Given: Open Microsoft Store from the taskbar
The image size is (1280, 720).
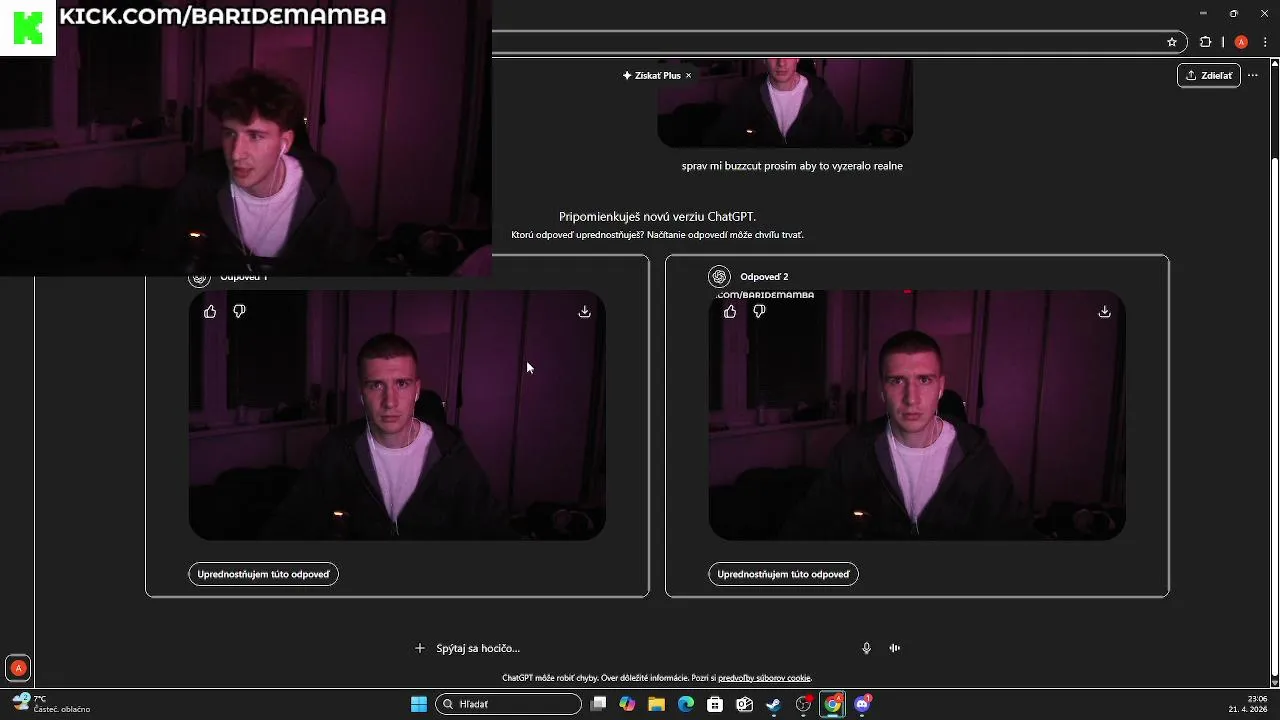Looking at the screenshot, I should [715, 704].
